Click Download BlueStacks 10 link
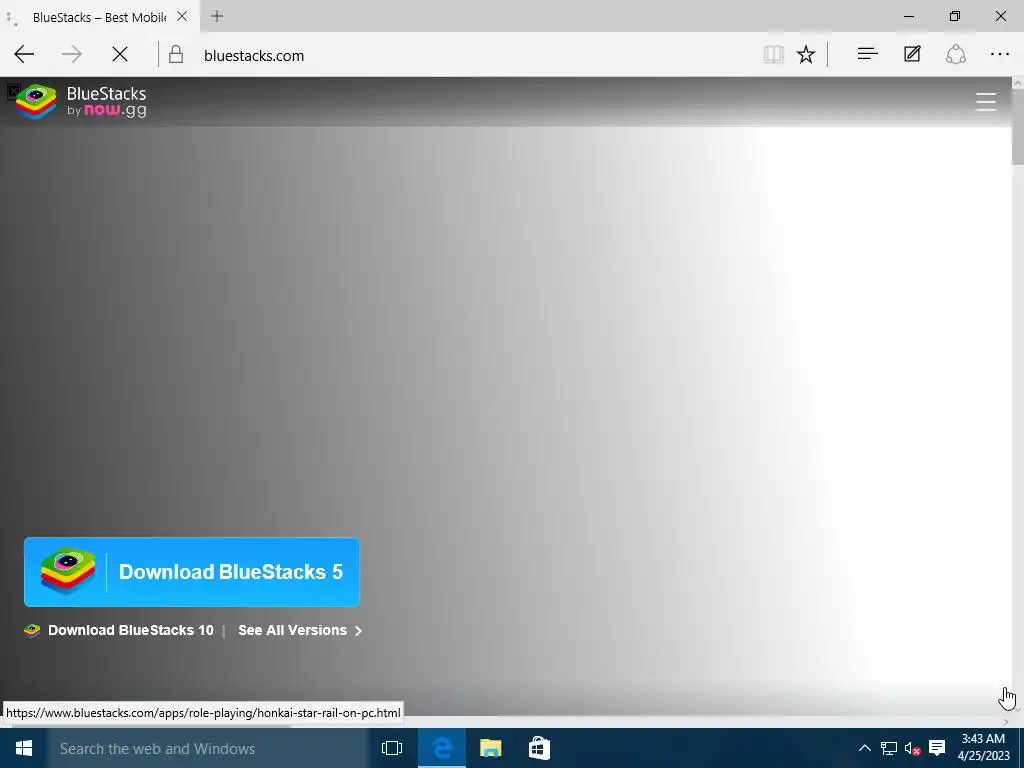The width and height of the screenshot is (1024, 768). (x=131, y=630)
